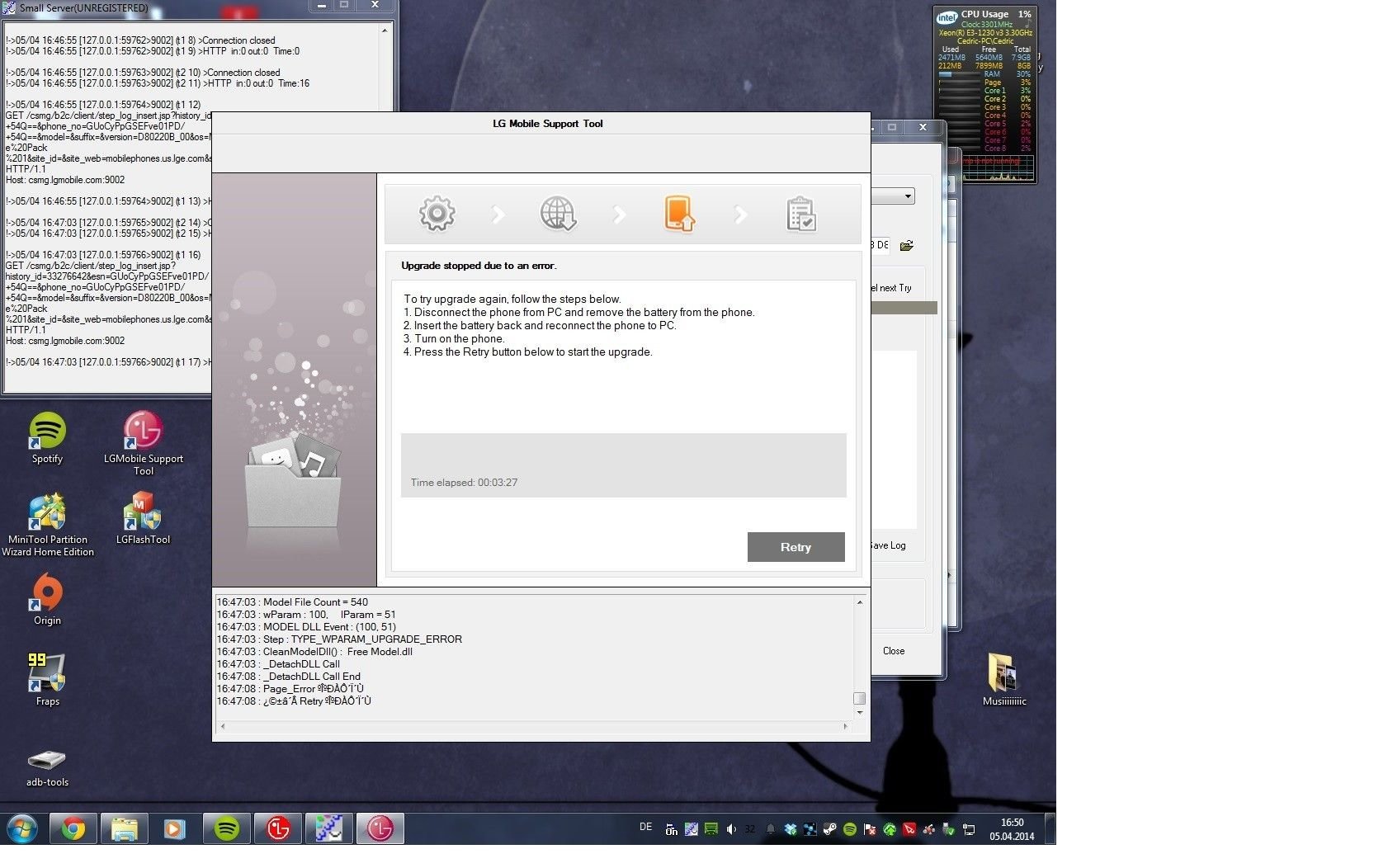
Task: Open LGMobile Support Tool desktop shortcut
Action: (x=144, y=444)
